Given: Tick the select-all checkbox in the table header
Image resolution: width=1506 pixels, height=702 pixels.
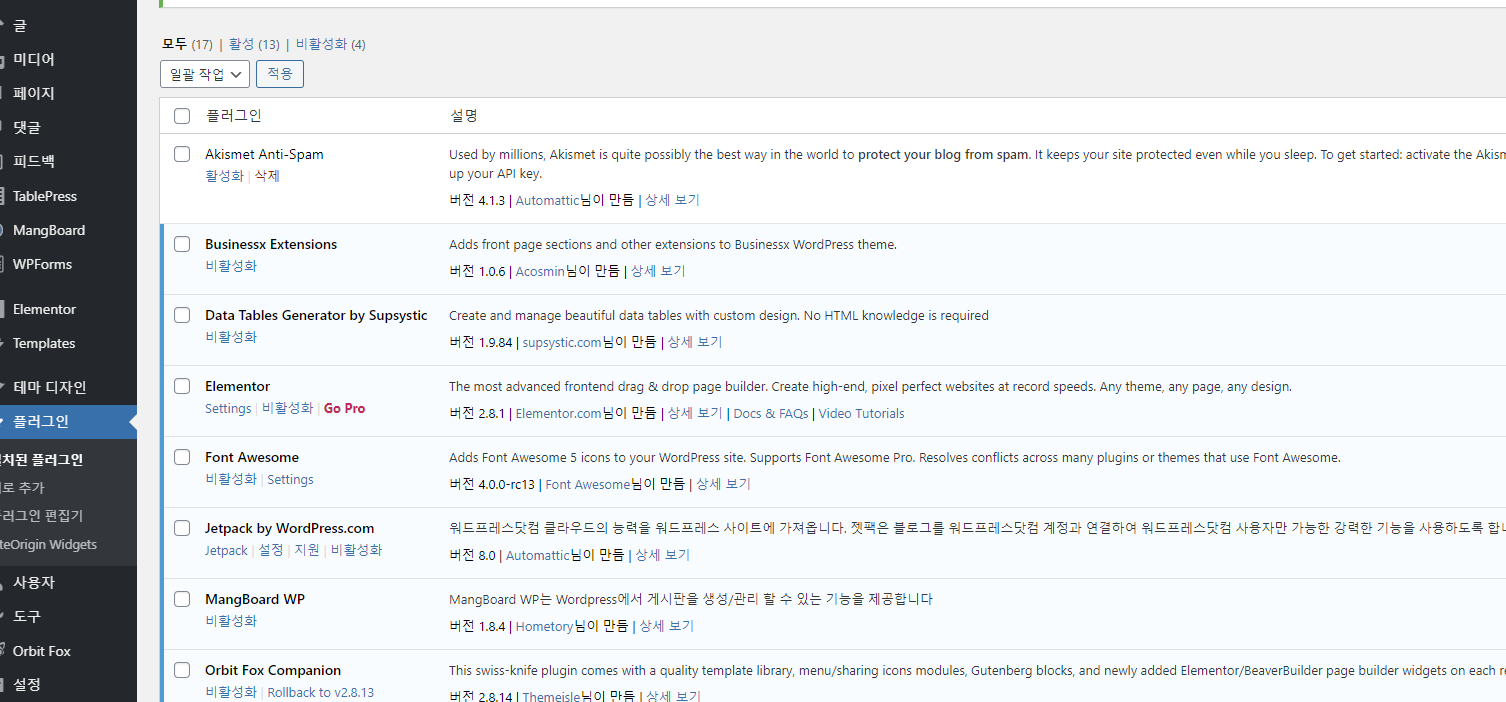Looking at the screenshot, I should click(182, 116).
